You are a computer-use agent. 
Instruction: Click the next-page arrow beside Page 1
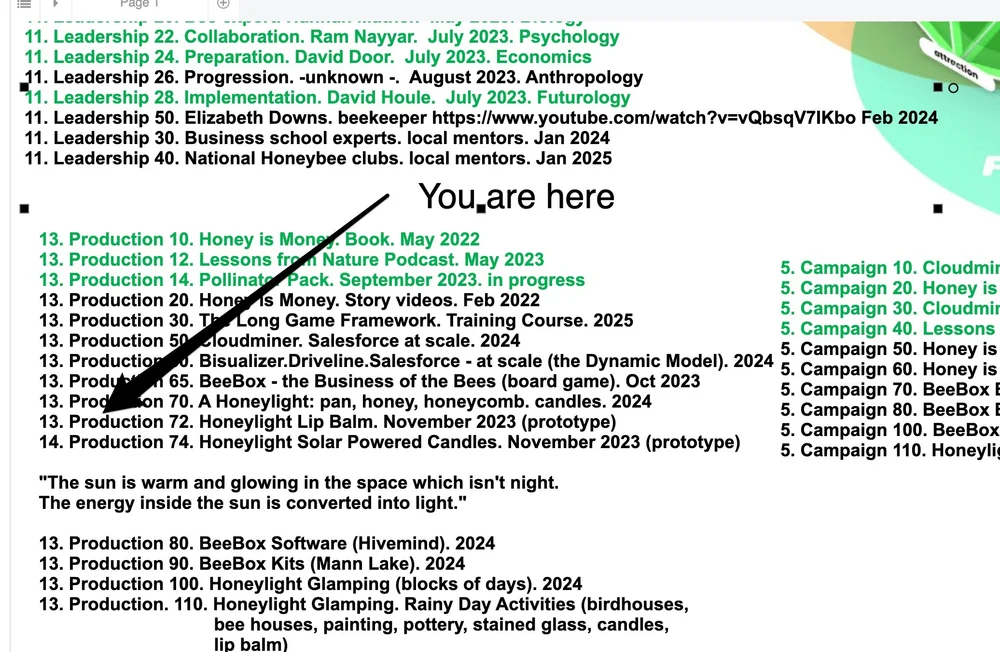click(55, 4)
